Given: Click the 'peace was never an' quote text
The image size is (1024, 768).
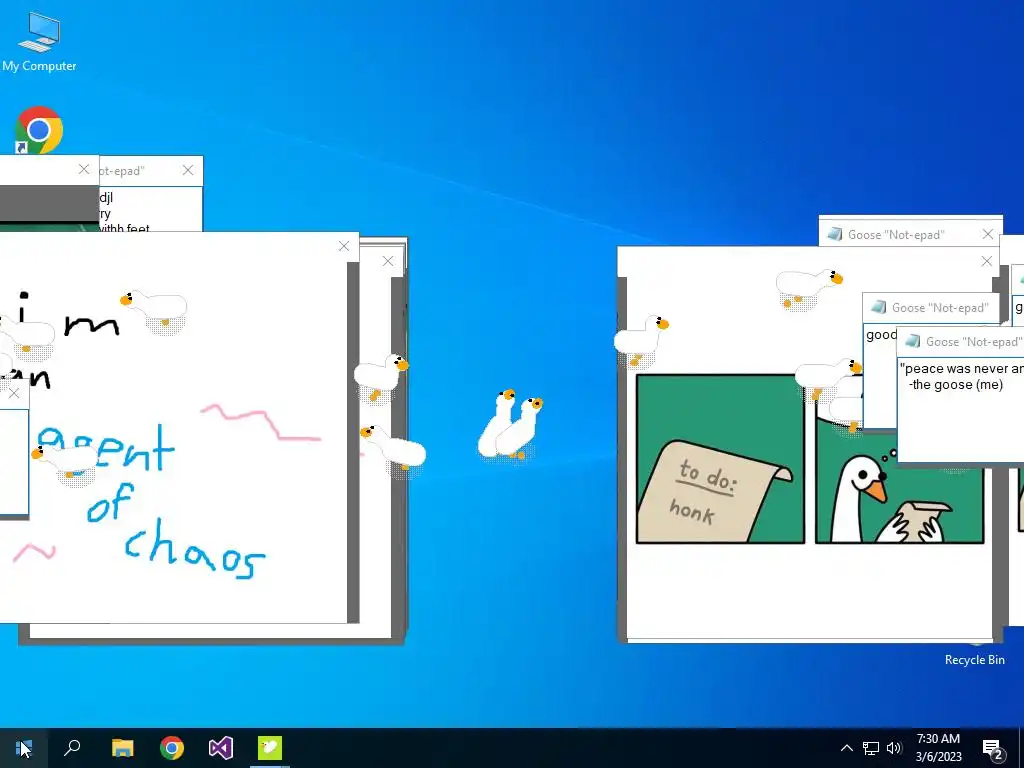Looking at the screenshot, I should (x=961, y=368).
